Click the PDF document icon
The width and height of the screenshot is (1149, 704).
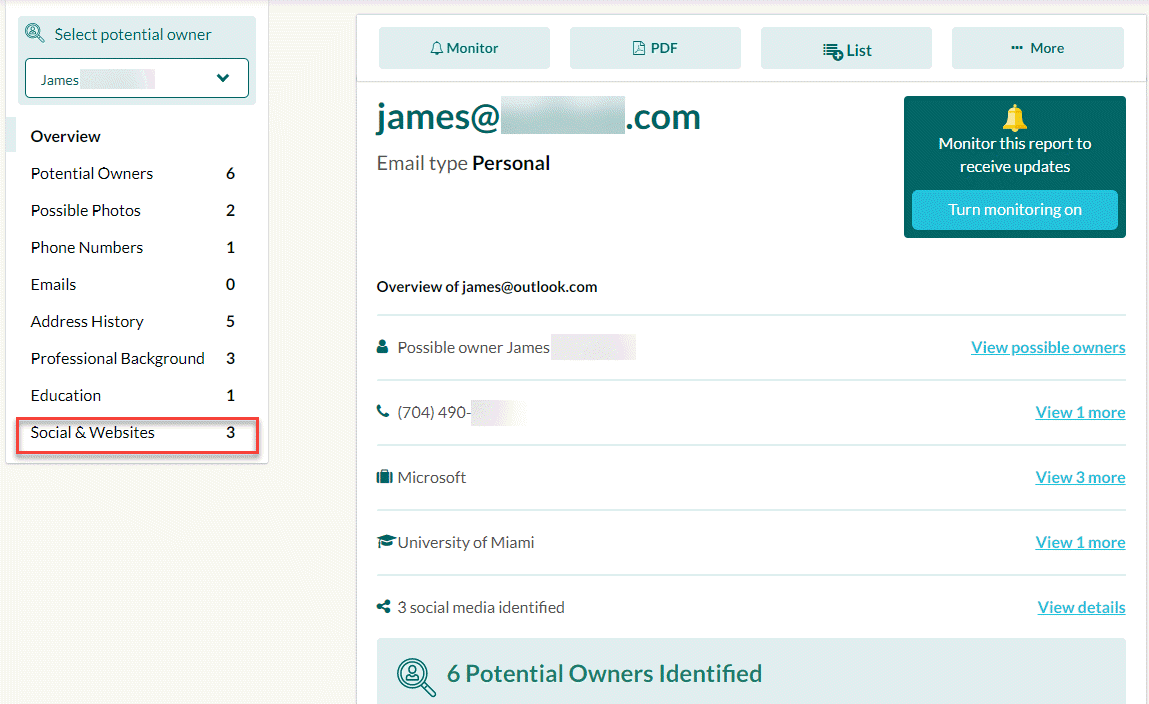click(639, 48)
